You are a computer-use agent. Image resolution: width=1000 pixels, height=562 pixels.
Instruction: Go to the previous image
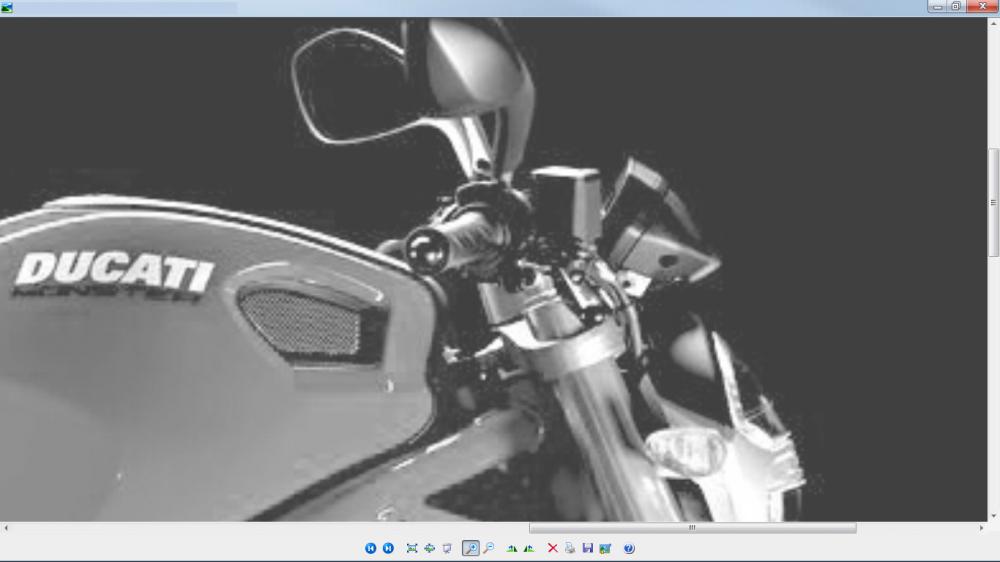(371, 549)
